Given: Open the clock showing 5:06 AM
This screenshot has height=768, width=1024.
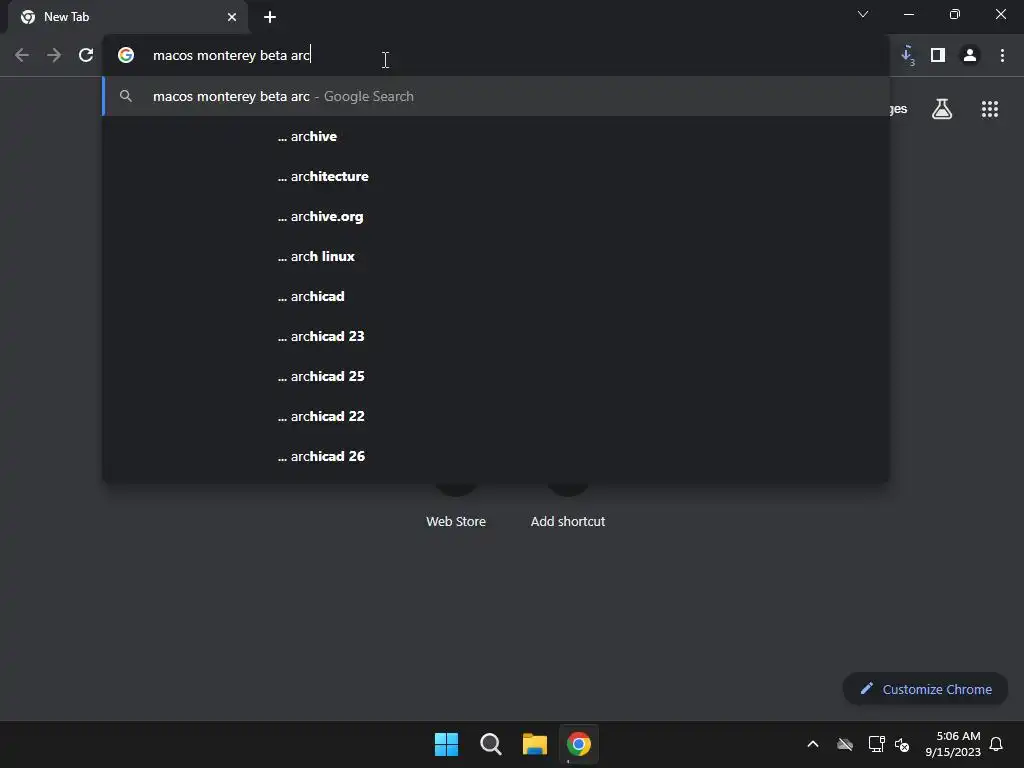Looking at the screenshot, I should 953,744.
